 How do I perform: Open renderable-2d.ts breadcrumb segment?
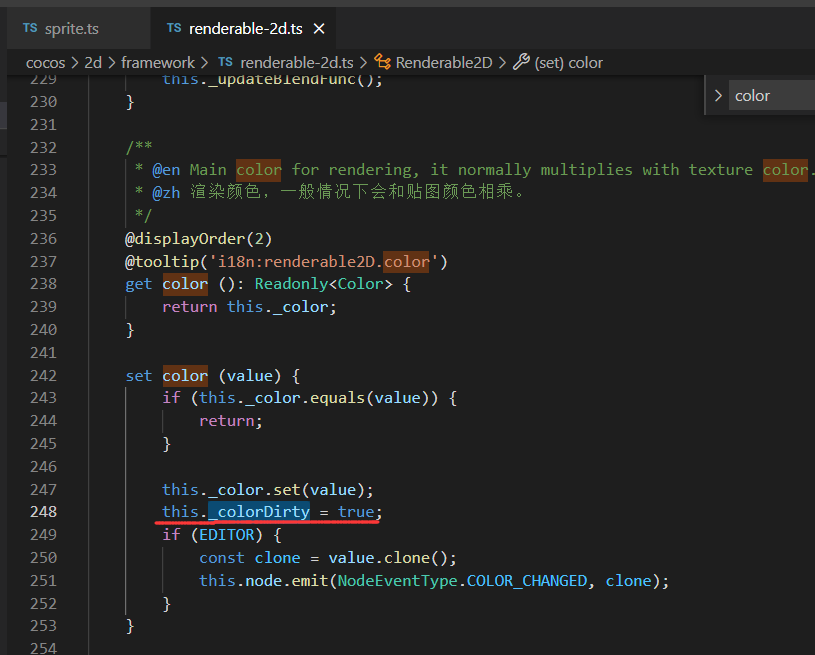tap(297, 63)
